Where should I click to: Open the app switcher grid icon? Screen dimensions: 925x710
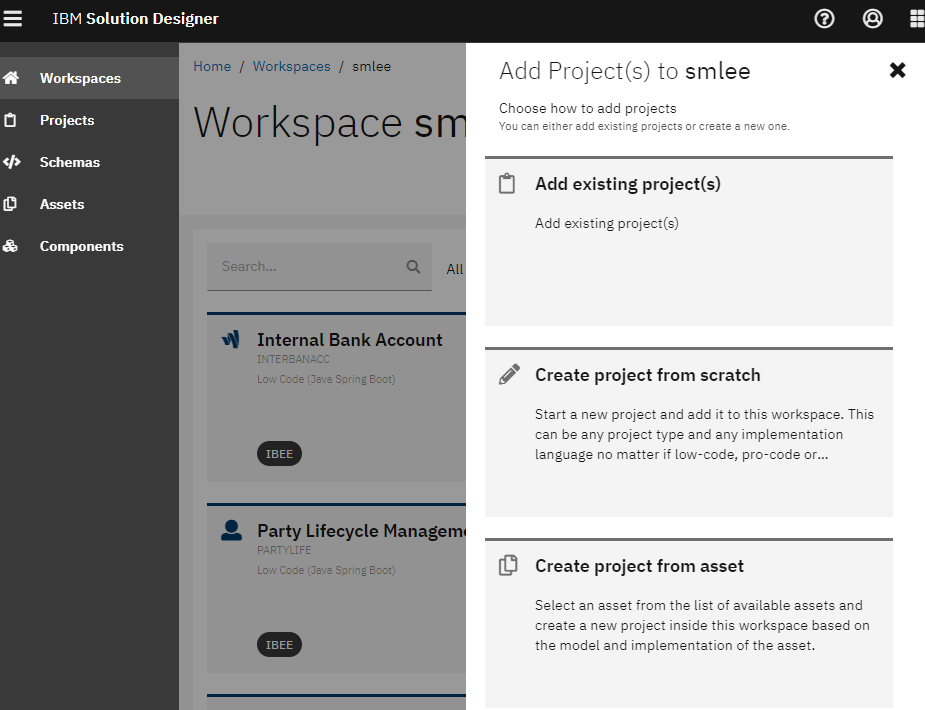coord(917,19)
